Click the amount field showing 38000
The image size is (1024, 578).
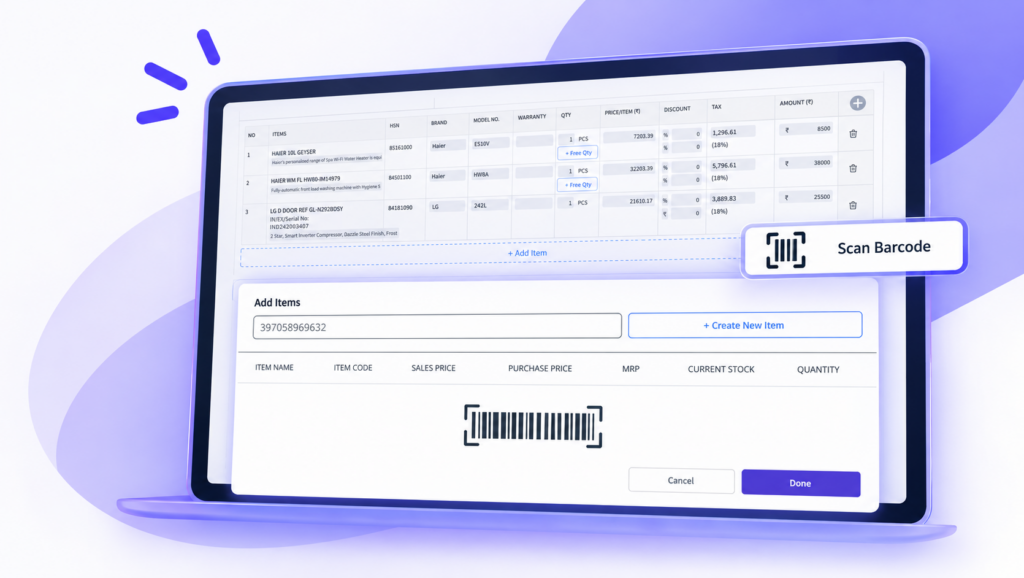[x=807, y=163]
